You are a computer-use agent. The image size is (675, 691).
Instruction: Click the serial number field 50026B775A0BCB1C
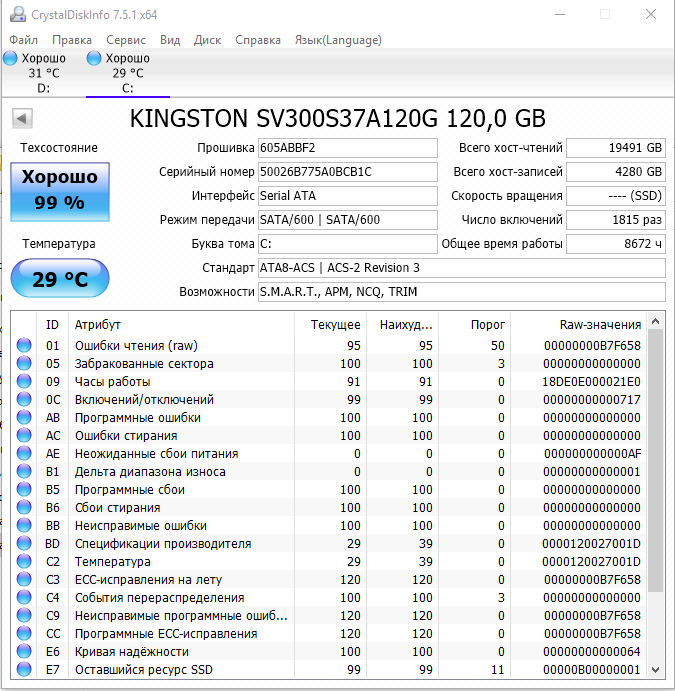coord(348,171)
